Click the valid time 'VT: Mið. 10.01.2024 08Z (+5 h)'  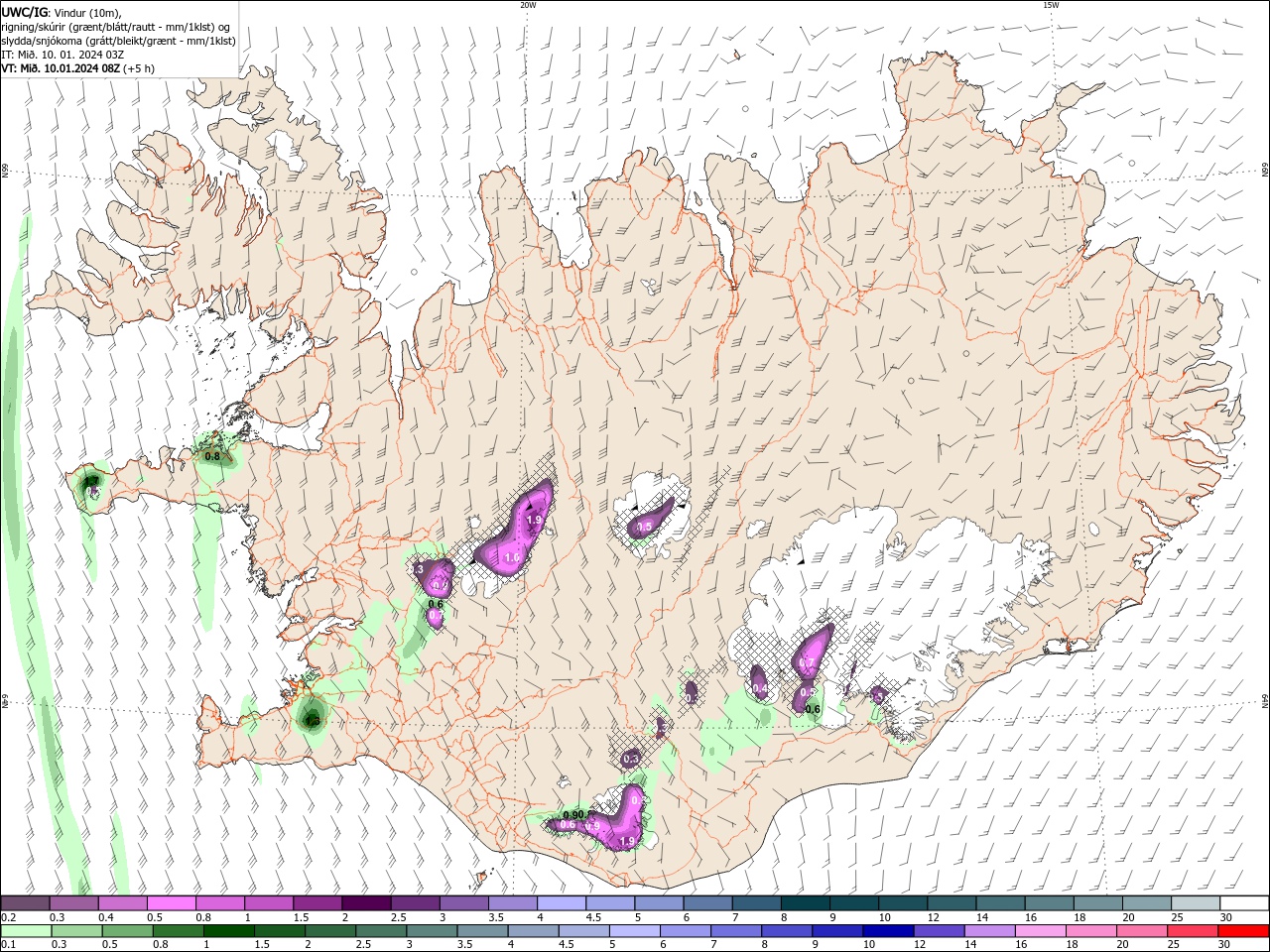(x=77, y=68)
